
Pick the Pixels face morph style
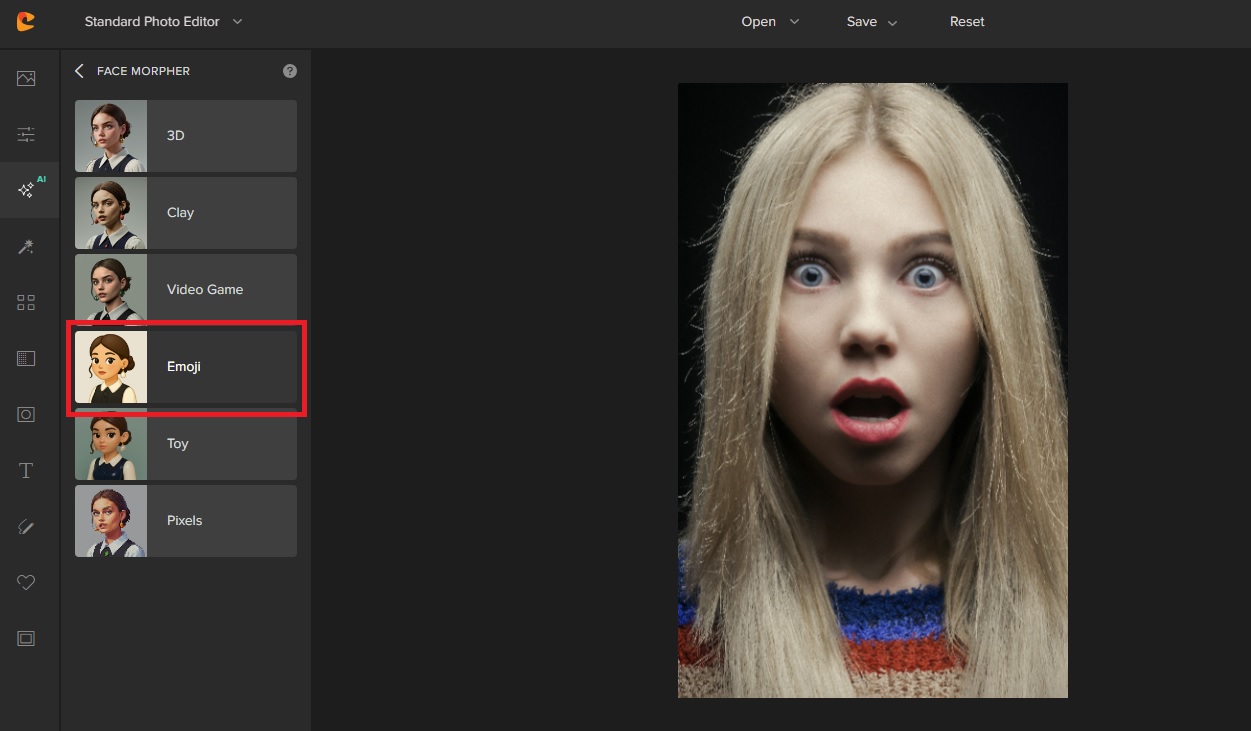click(x=186, y=521)
